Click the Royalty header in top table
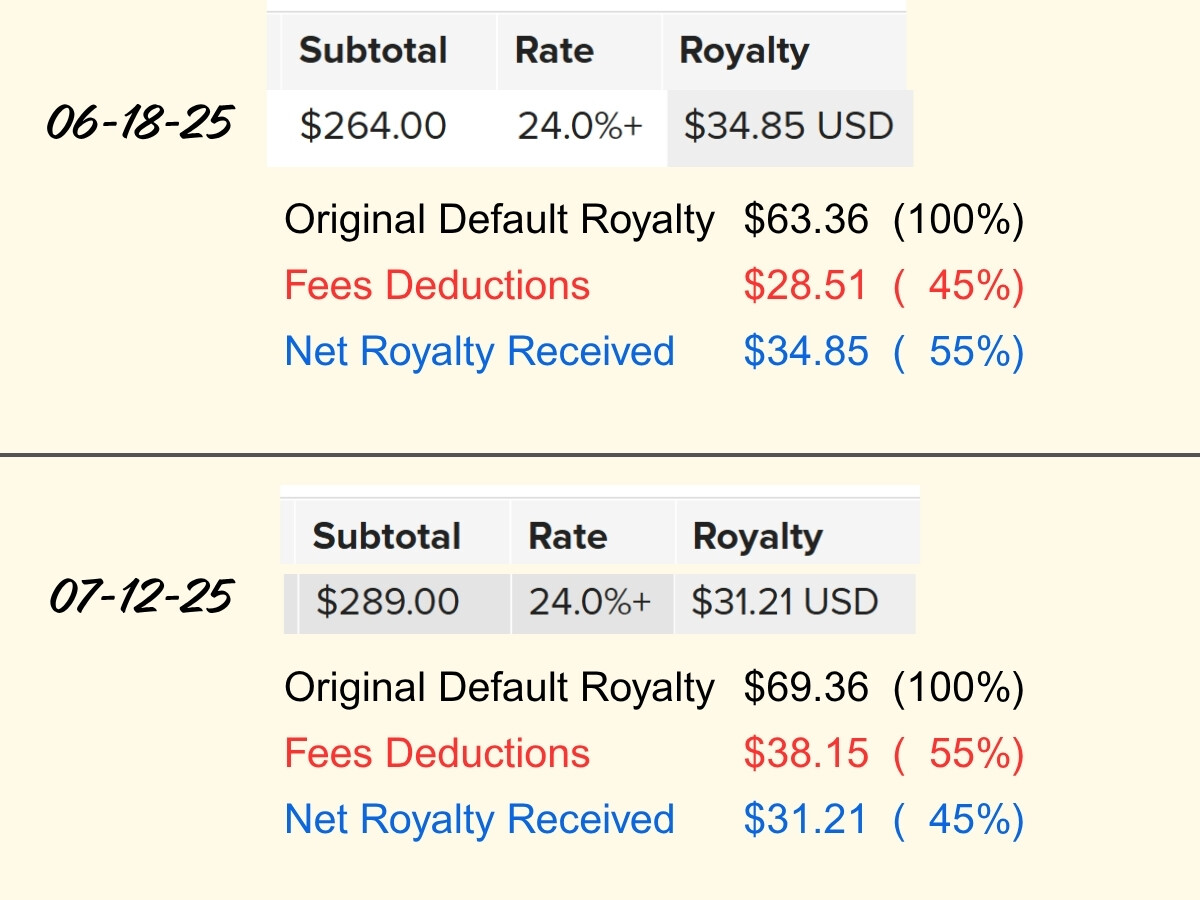Screen dimensions: 1200x900 tap(744, 51)
